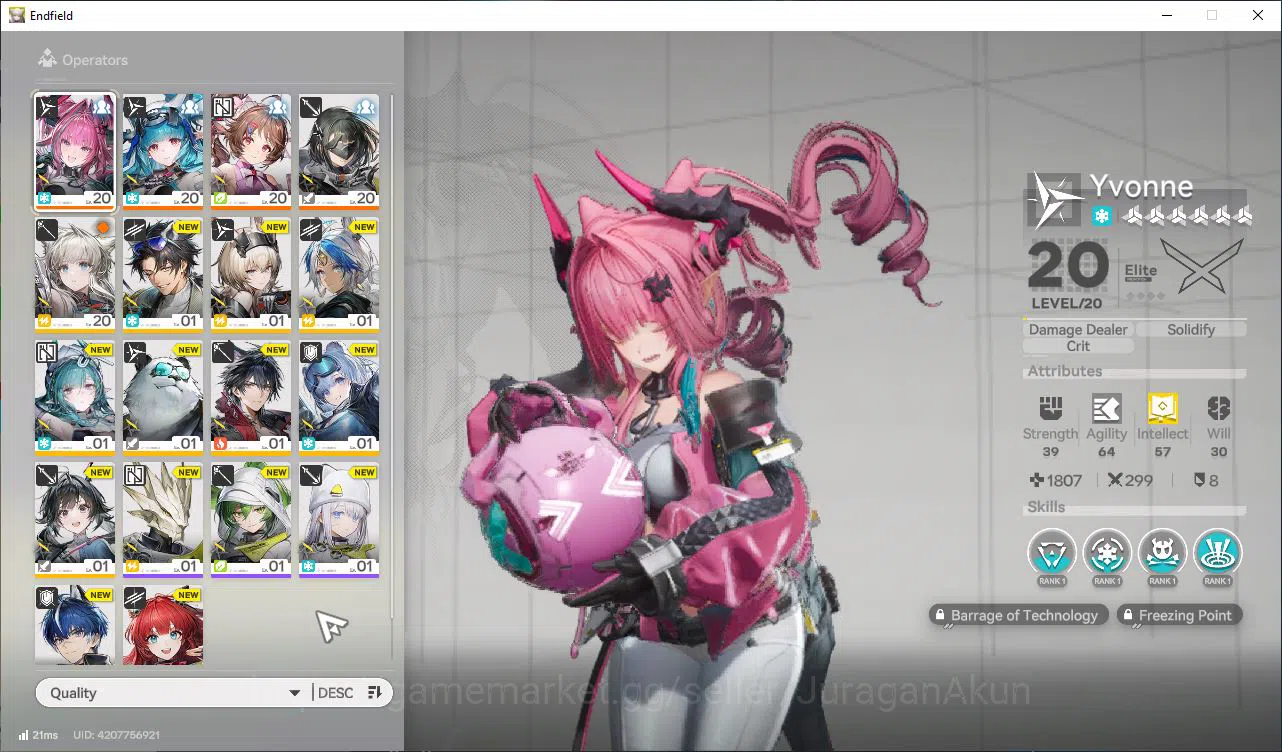Screen dimensions: 1282x752
Task: Toggle DESC sort order
Action: 350,693
